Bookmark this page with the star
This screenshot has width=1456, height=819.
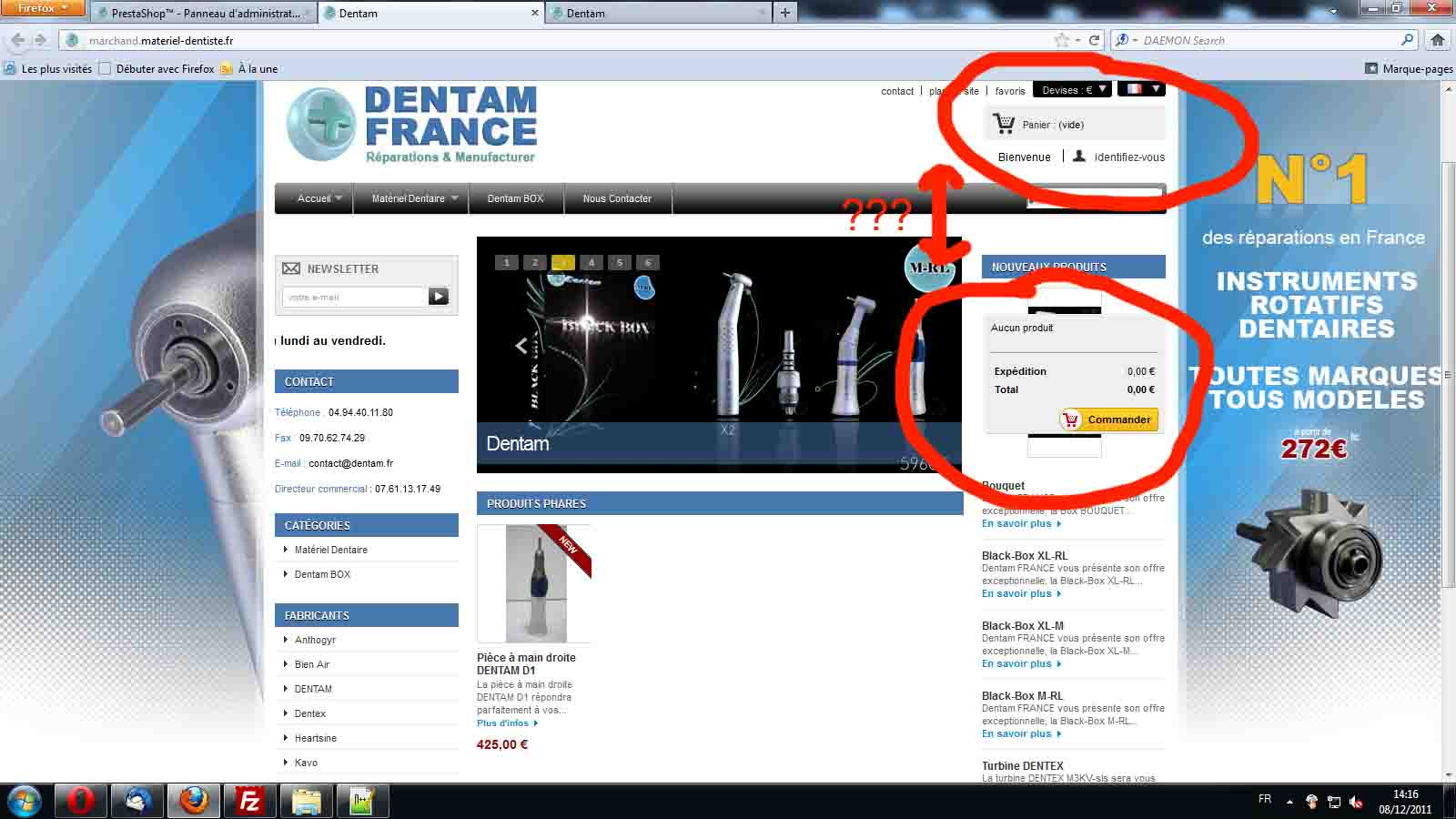pyautogui.click(x=1061, y=40)
